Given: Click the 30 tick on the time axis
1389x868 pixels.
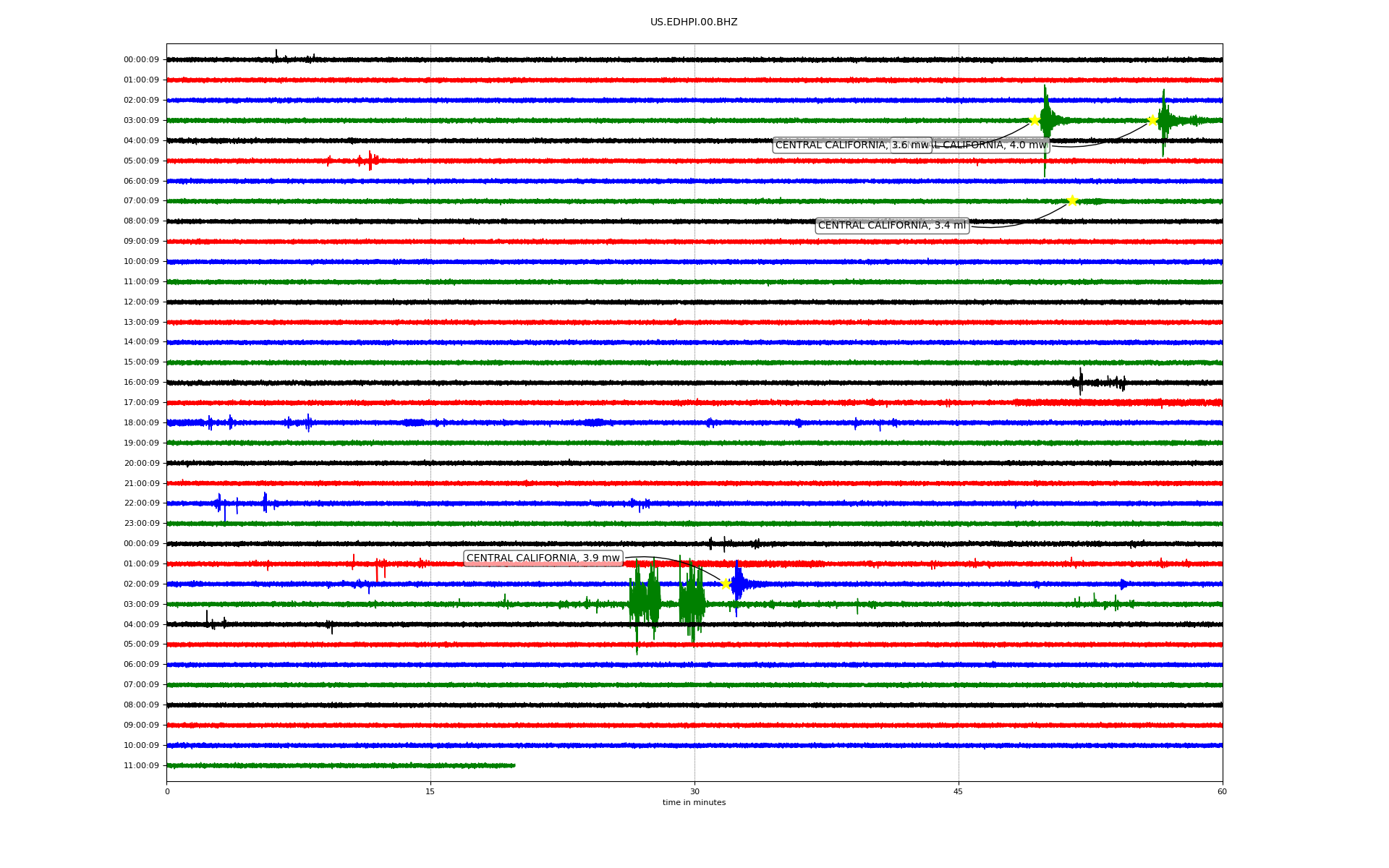Looking at the screenshot, I should pos(694,791).
